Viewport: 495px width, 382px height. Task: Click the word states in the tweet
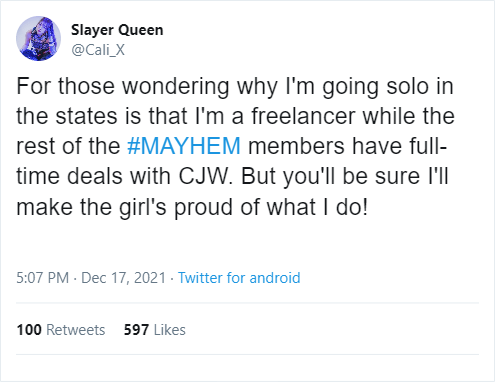(86, 116)
